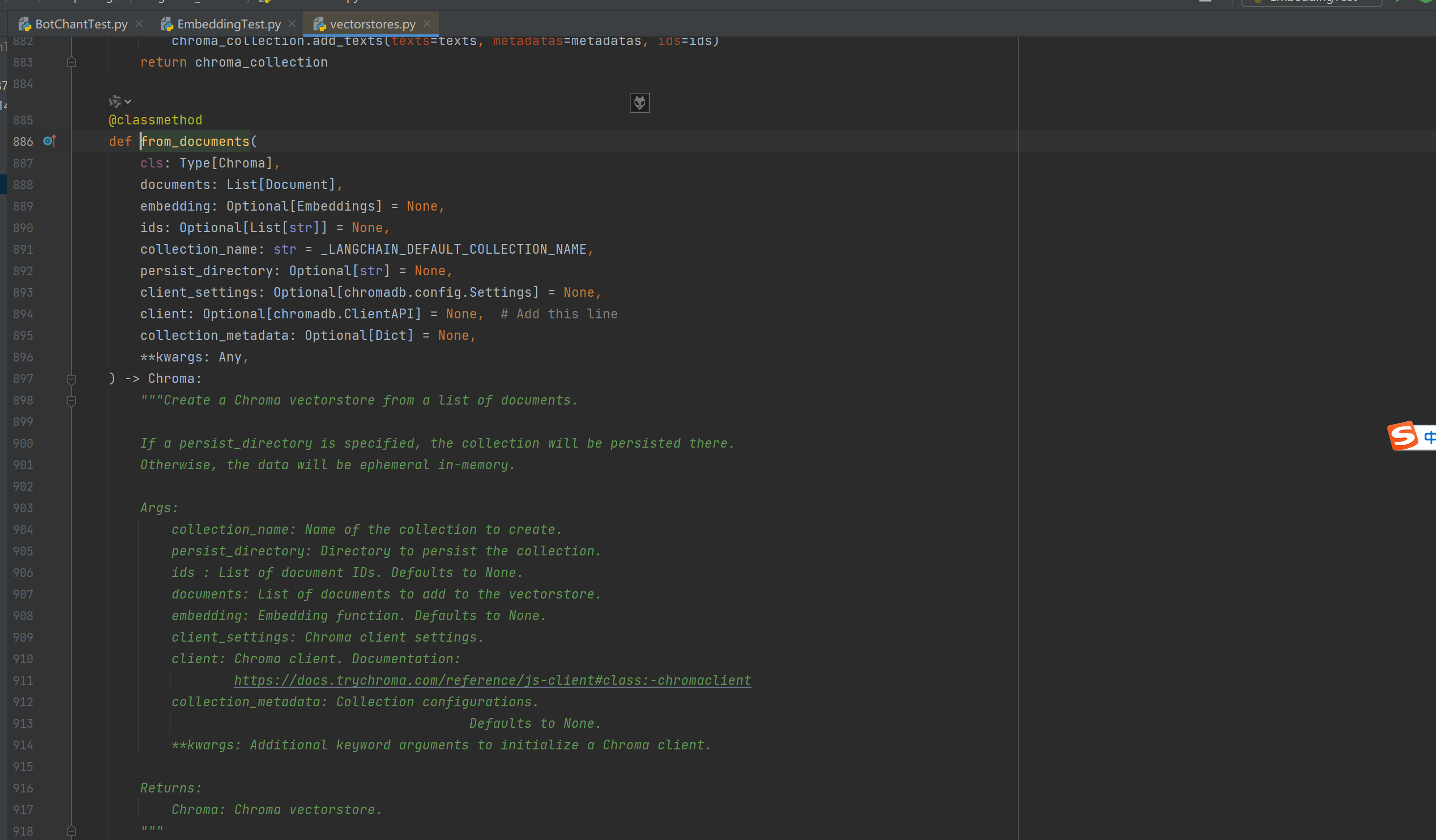Click line number 911 in the gutter
The image size is (1436, 840).
(24, 680)
